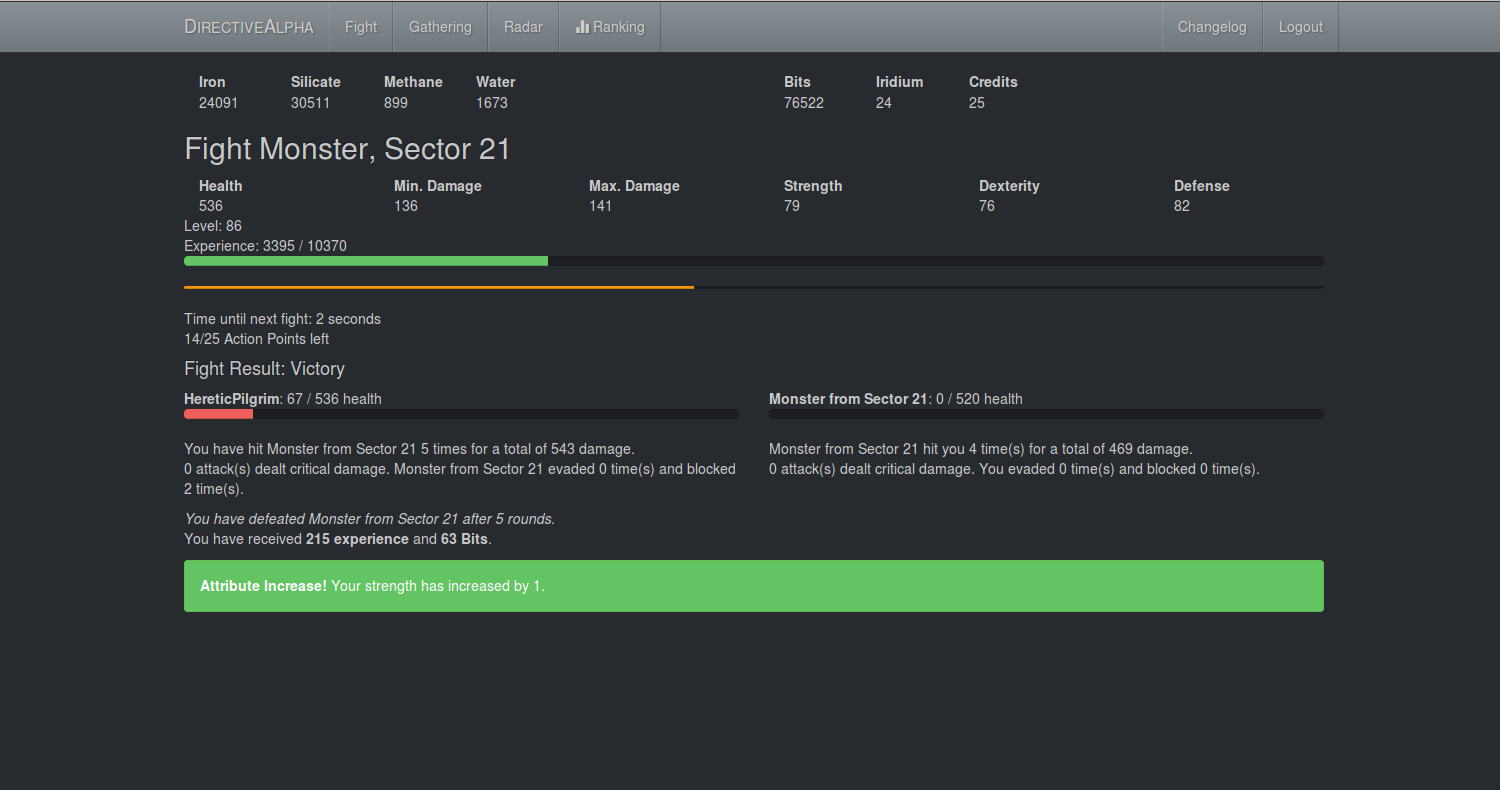Image resolution: width=1500 pixels, height=790 pixels.
Task: Click the Bits resource value
Action: (x=804, y=103)
